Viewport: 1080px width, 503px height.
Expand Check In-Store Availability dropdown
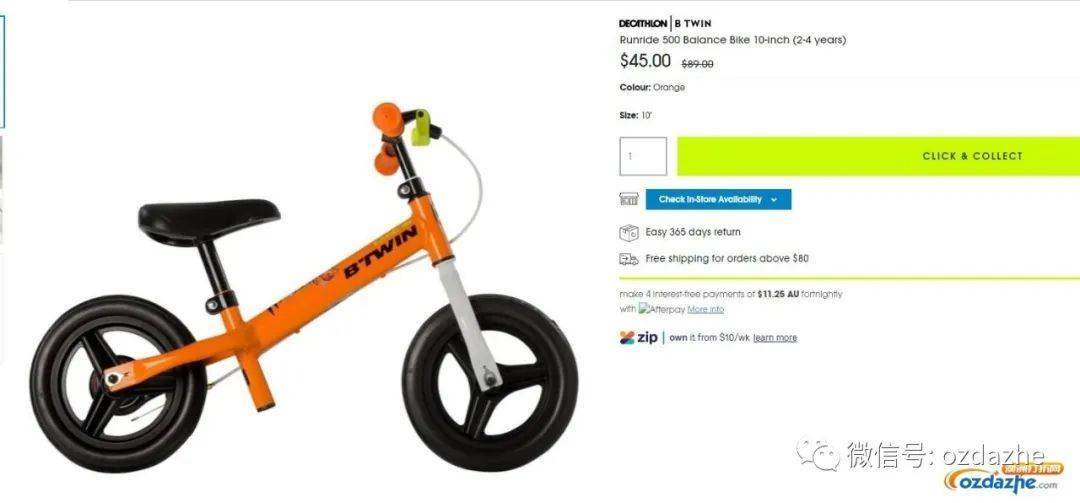click(718, 199)
